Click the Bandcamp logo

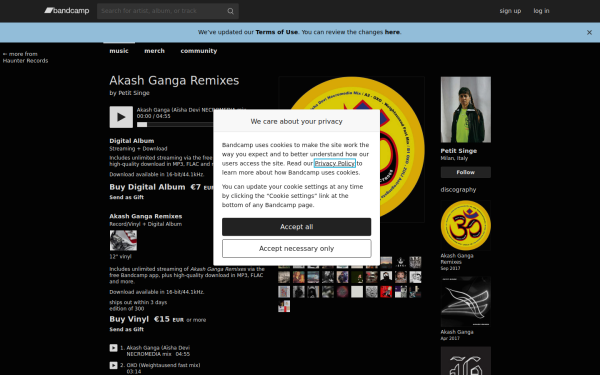(67, 11)
